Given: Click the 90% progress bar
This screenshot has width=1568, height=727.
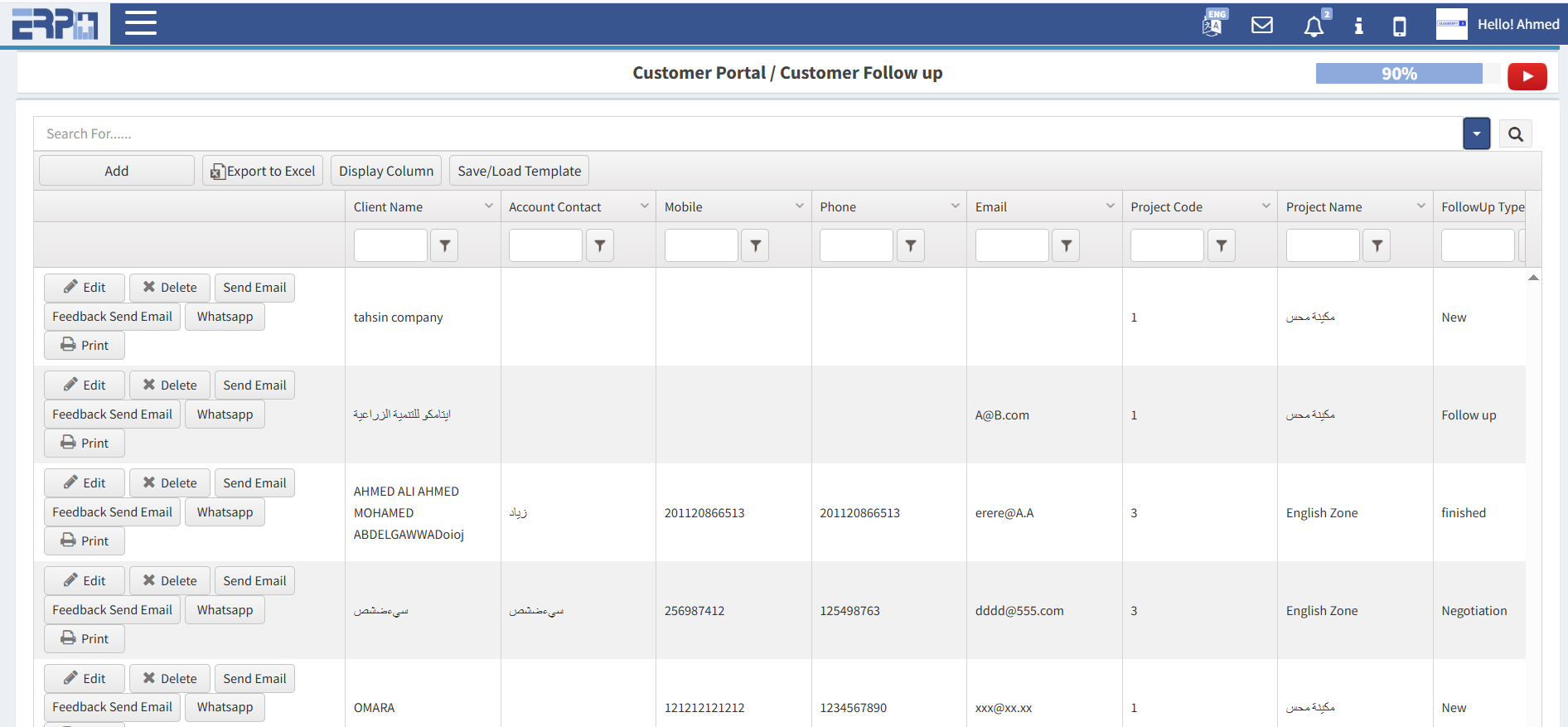Looking at the screenshot, I should pos(1398,74).
